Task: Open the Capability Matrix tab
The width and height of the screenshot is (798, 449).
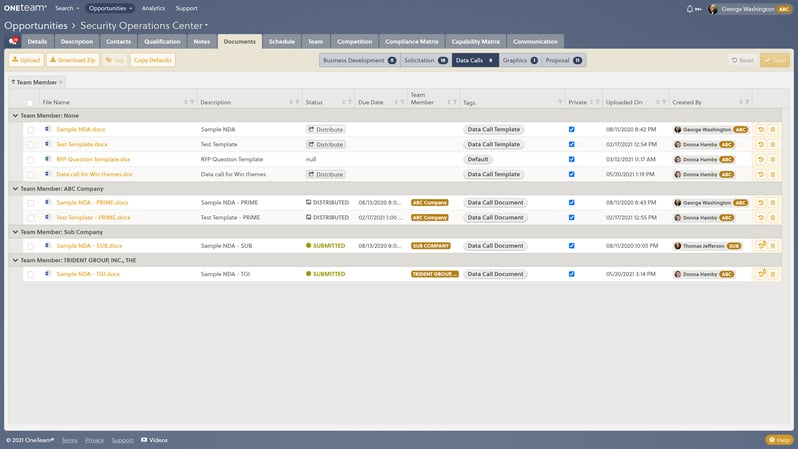Action: tap(476, 42)
